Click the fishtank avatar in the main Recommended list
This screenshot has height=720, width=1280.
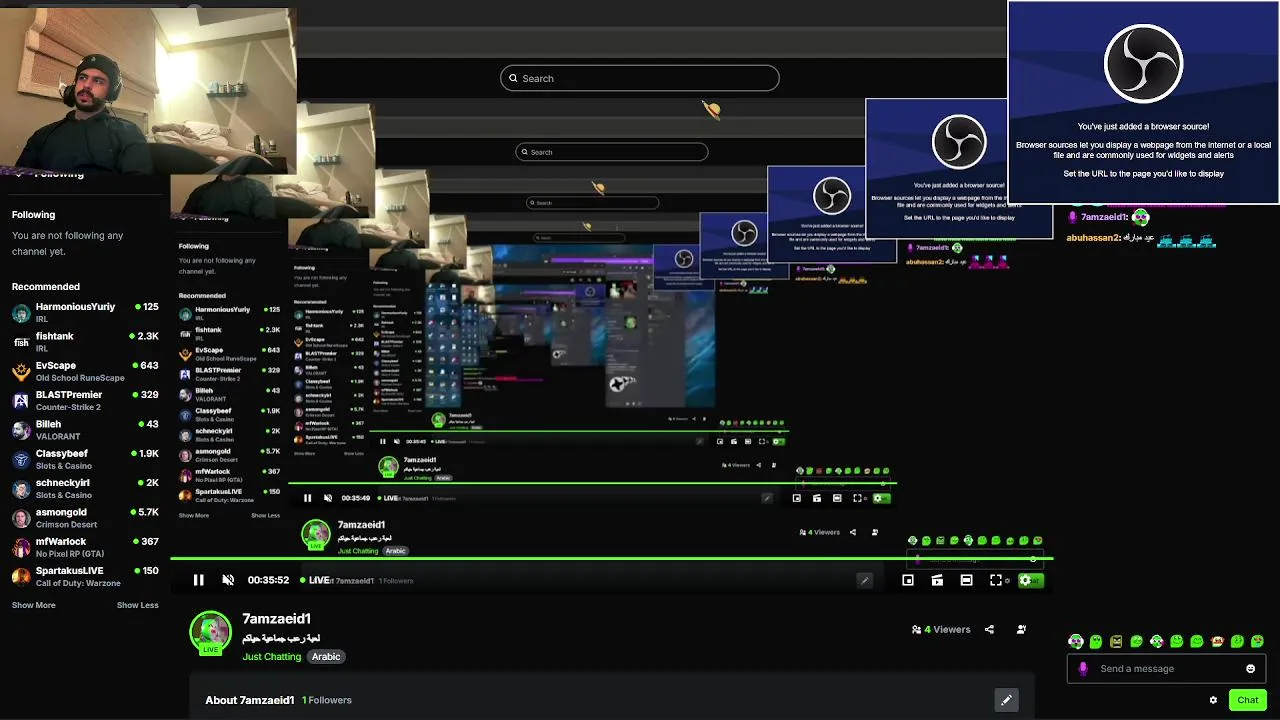point(21,342)
